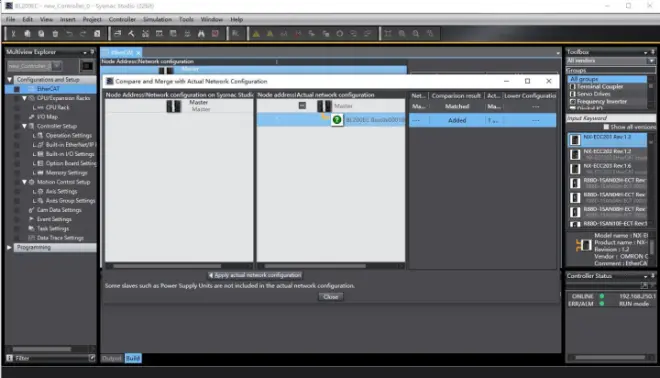Click the hammer build icon in toolbar
This screenshot has width=660, height=378.
(x=131, y=34)
